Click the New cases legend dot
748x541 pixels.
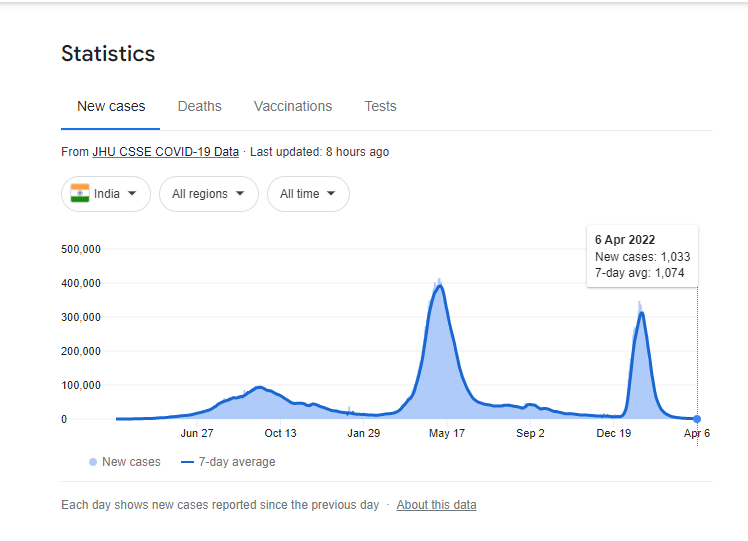pos(93,462)
